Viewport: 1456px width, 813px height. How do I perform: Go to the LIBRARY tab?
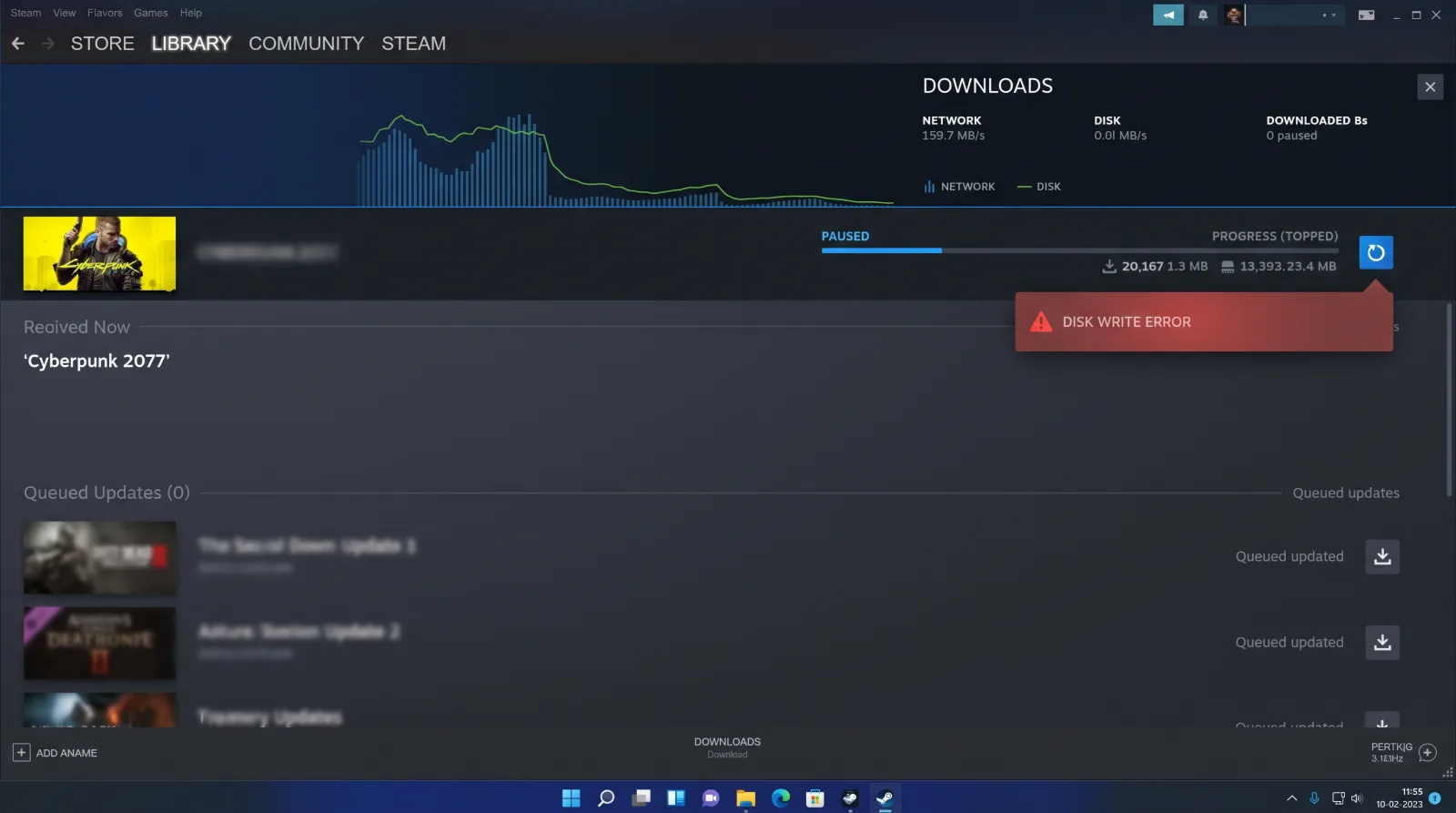tap(191, 44)
